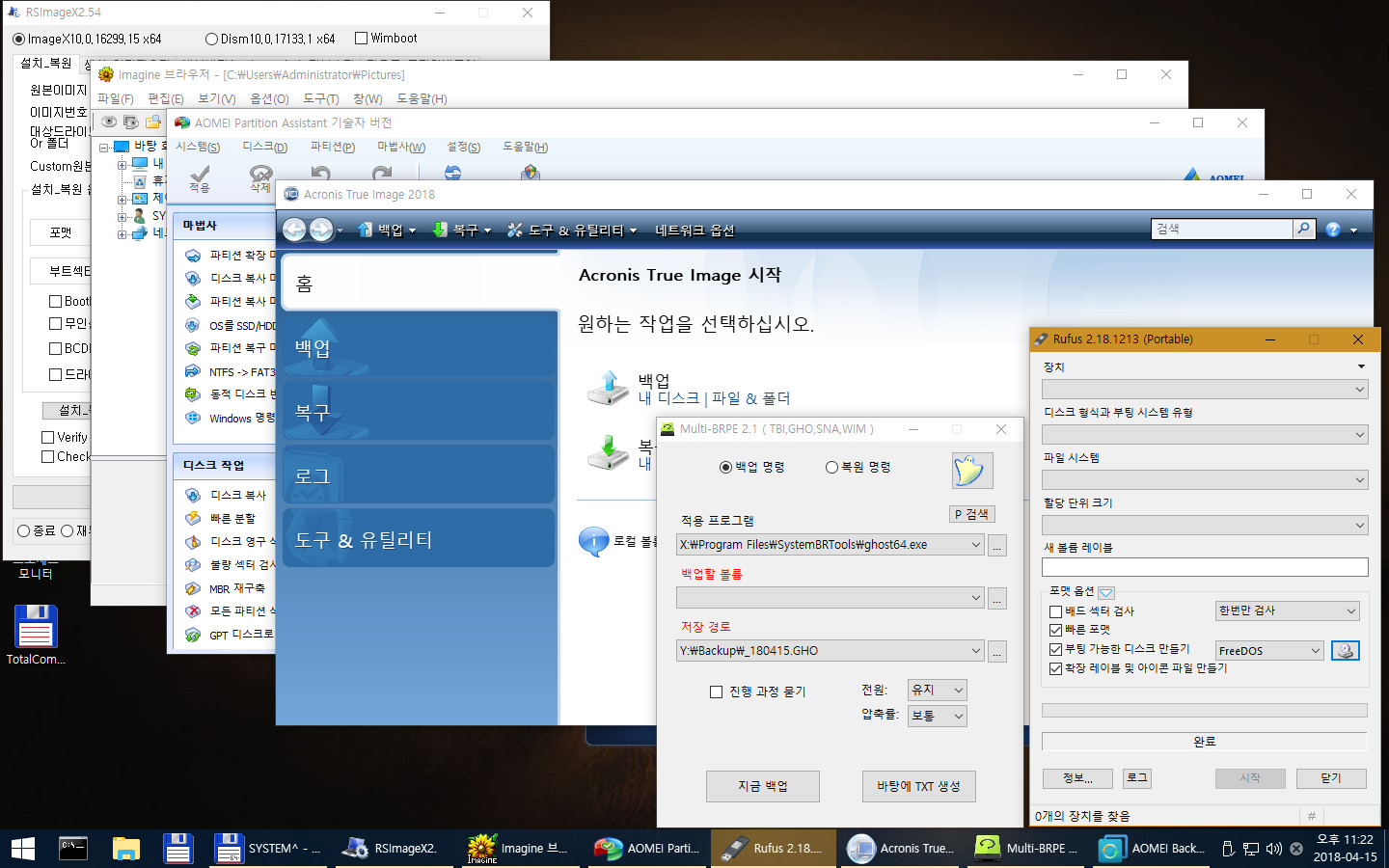
Task: Open 전원 유지 dropdown
Action: [937, 690]
